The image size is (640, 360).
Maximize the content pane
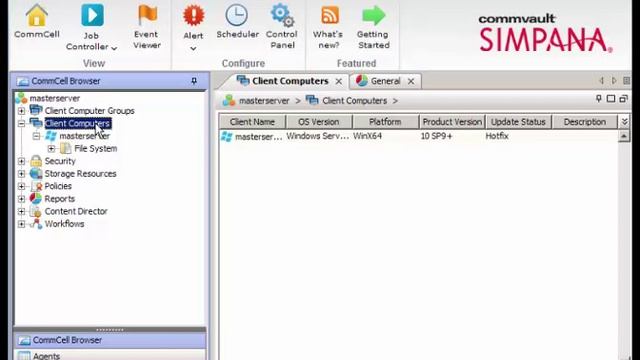click(x=611, y=99)
